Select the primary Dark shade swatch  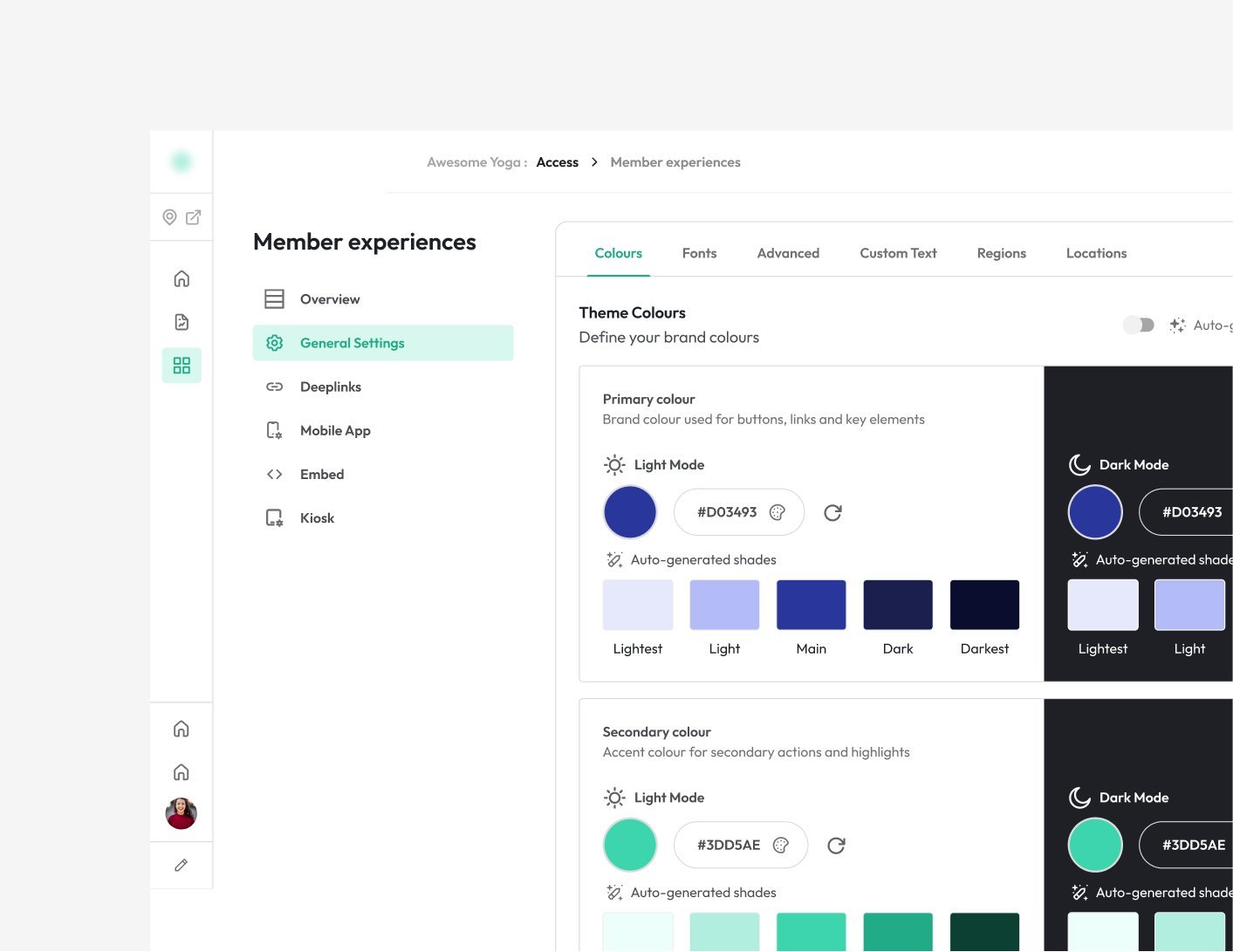tap(898, 605)
